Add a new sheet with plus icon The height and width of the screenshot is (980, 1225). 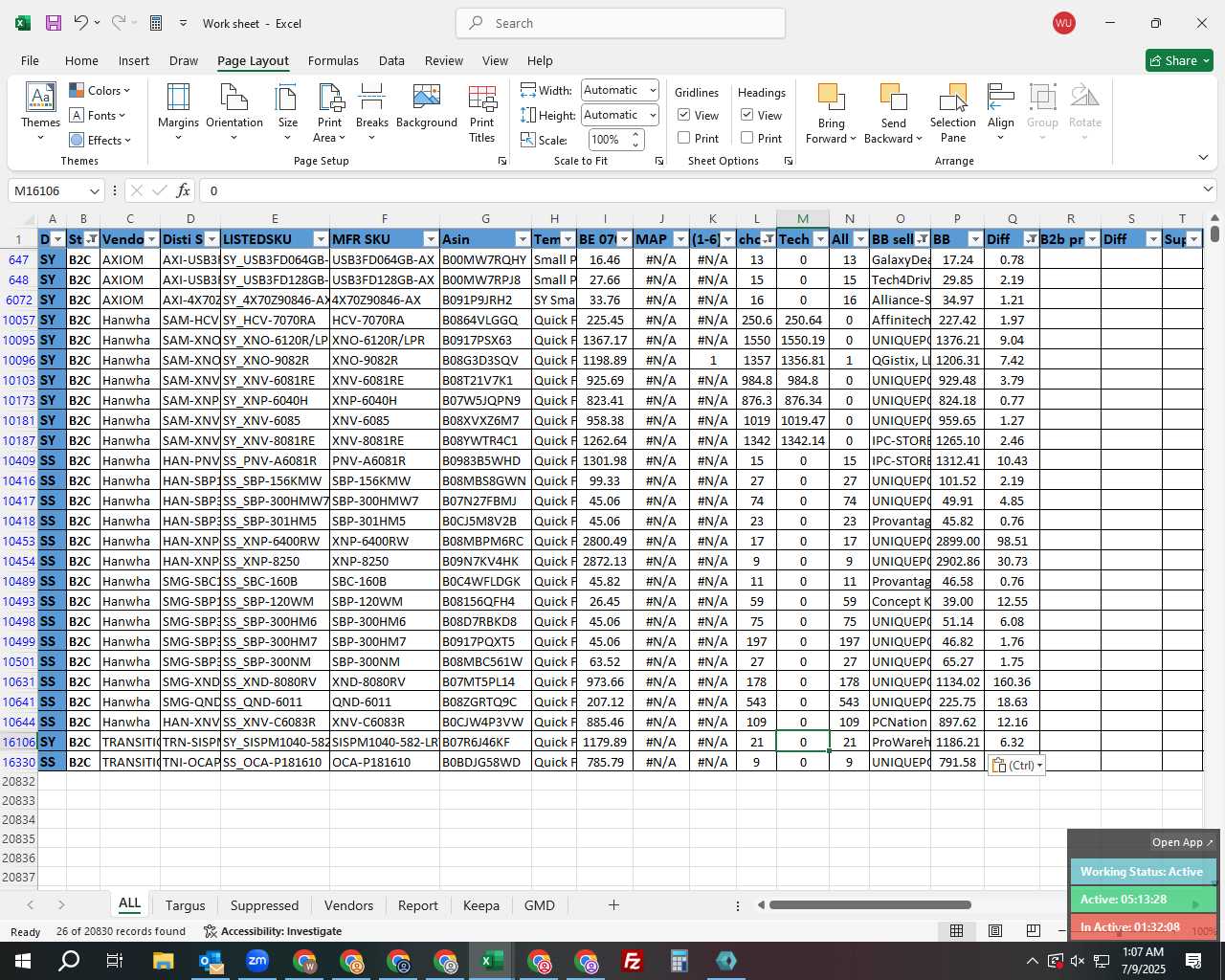613,905
